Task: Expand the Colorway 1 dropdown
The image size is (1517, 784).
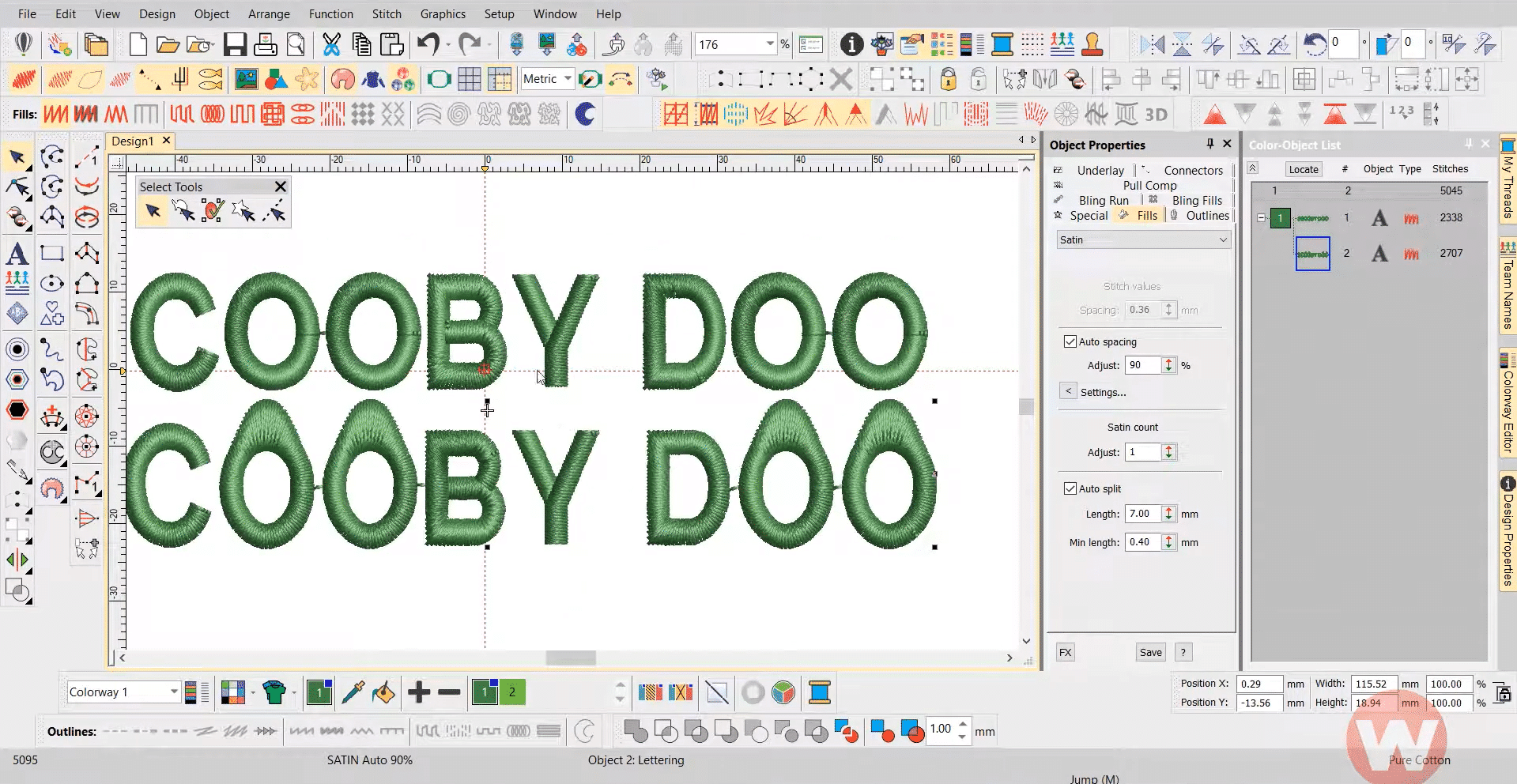Action: tap(173, 692)
